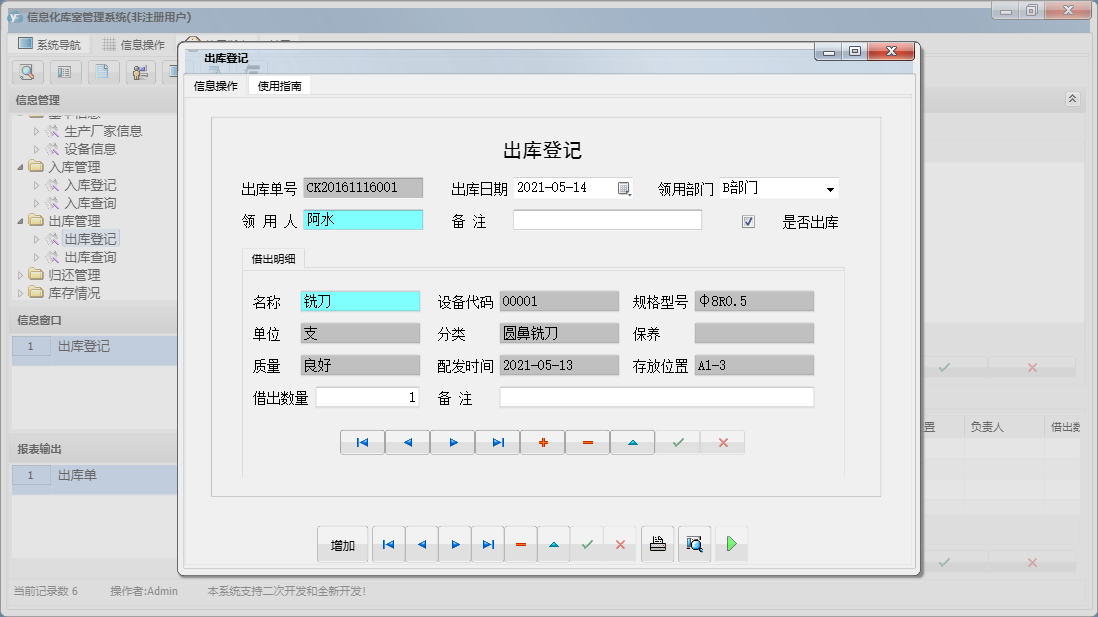This screenshot has height=617, width=1098.
Task: Add a record with the red plus icon
Action: pyautogui.click(x=542, y=442)
